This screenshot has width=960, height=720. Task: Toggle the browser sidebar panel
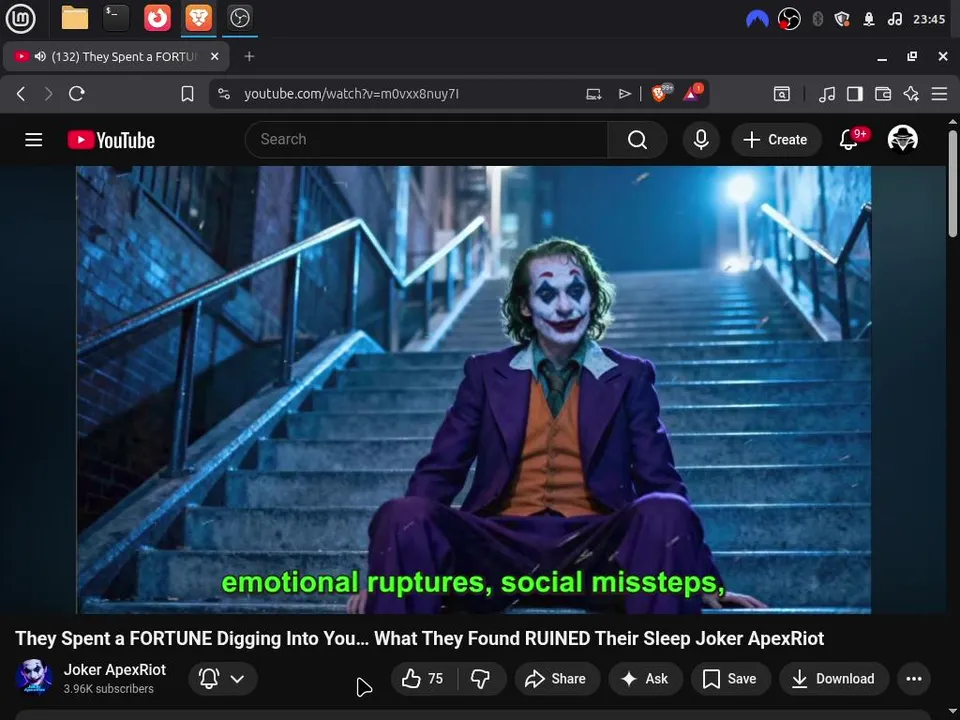(x=855, y=94)
